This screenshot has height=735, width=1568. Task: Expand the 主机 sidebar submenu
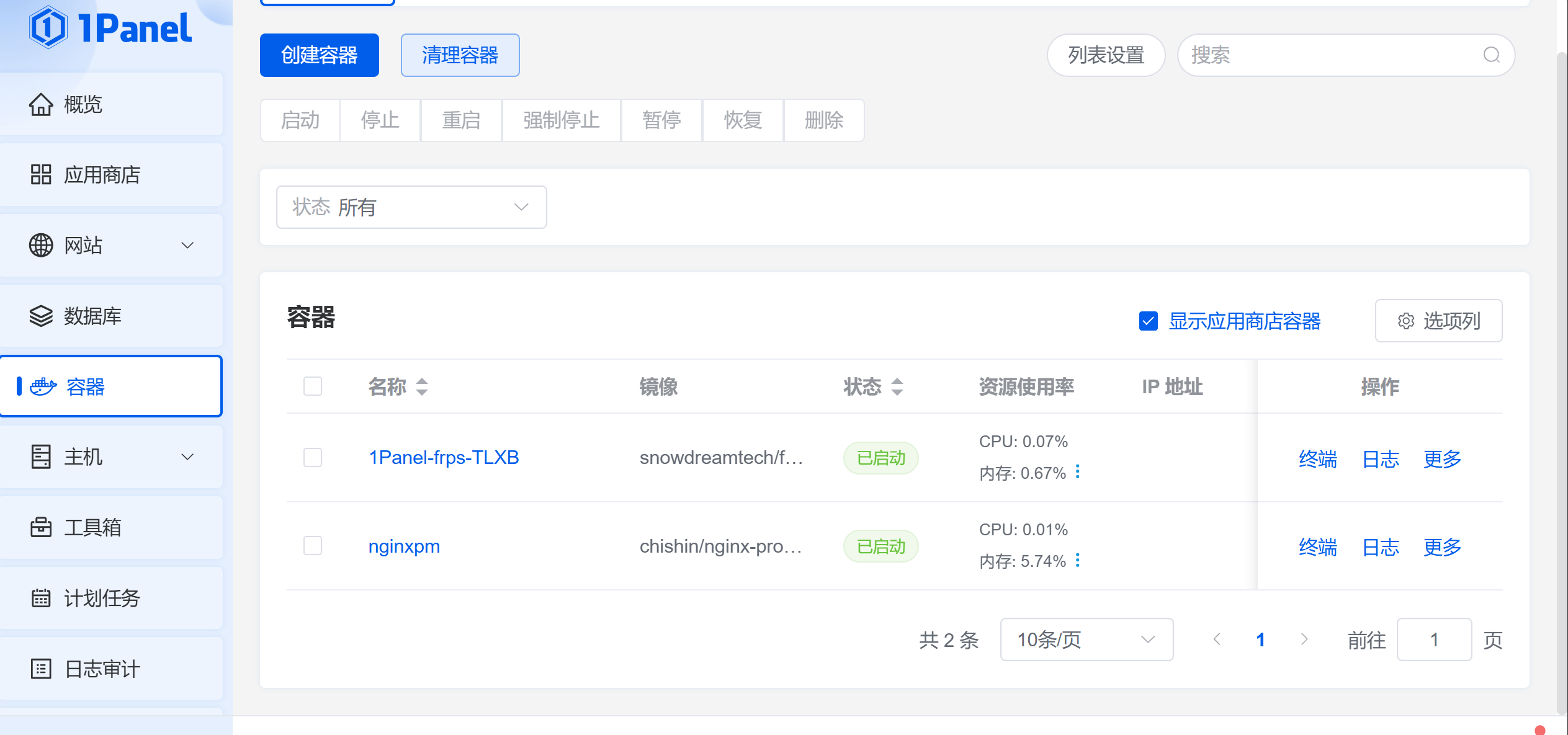pos(187,457)
